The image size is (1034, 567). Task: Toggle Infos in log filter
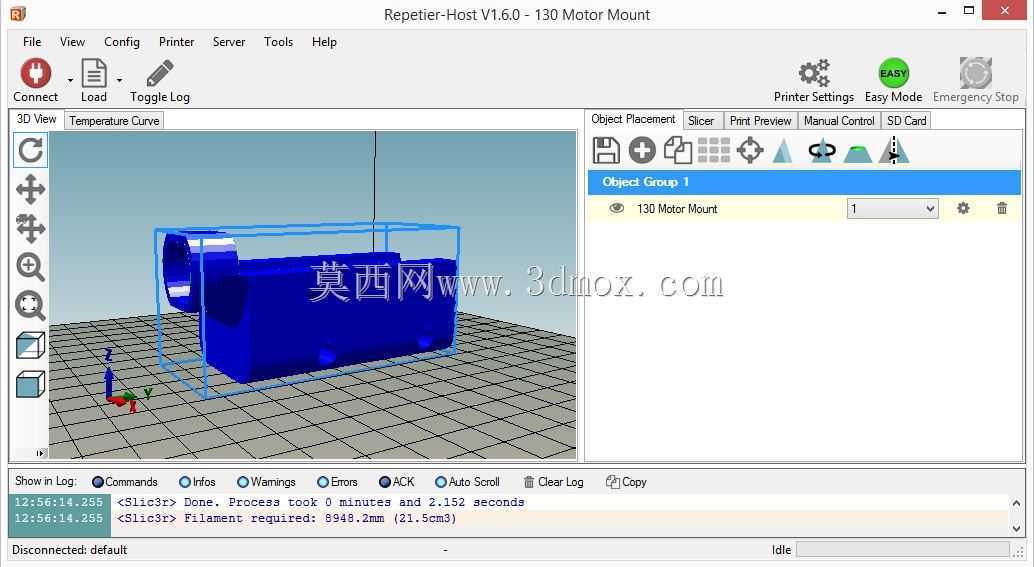pos(197,482)
